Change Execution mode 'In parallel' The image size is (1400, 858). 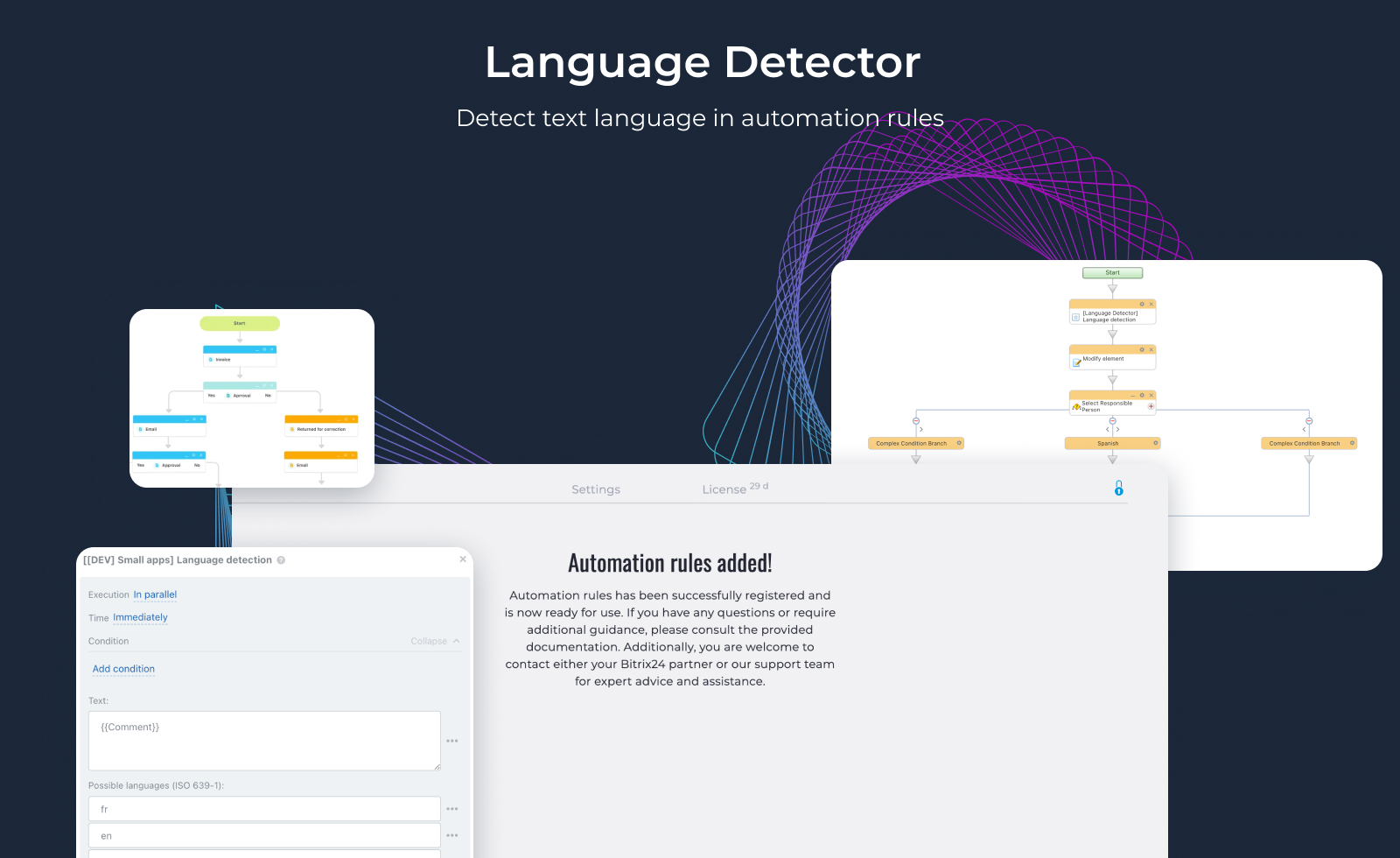tap(155, 594)
